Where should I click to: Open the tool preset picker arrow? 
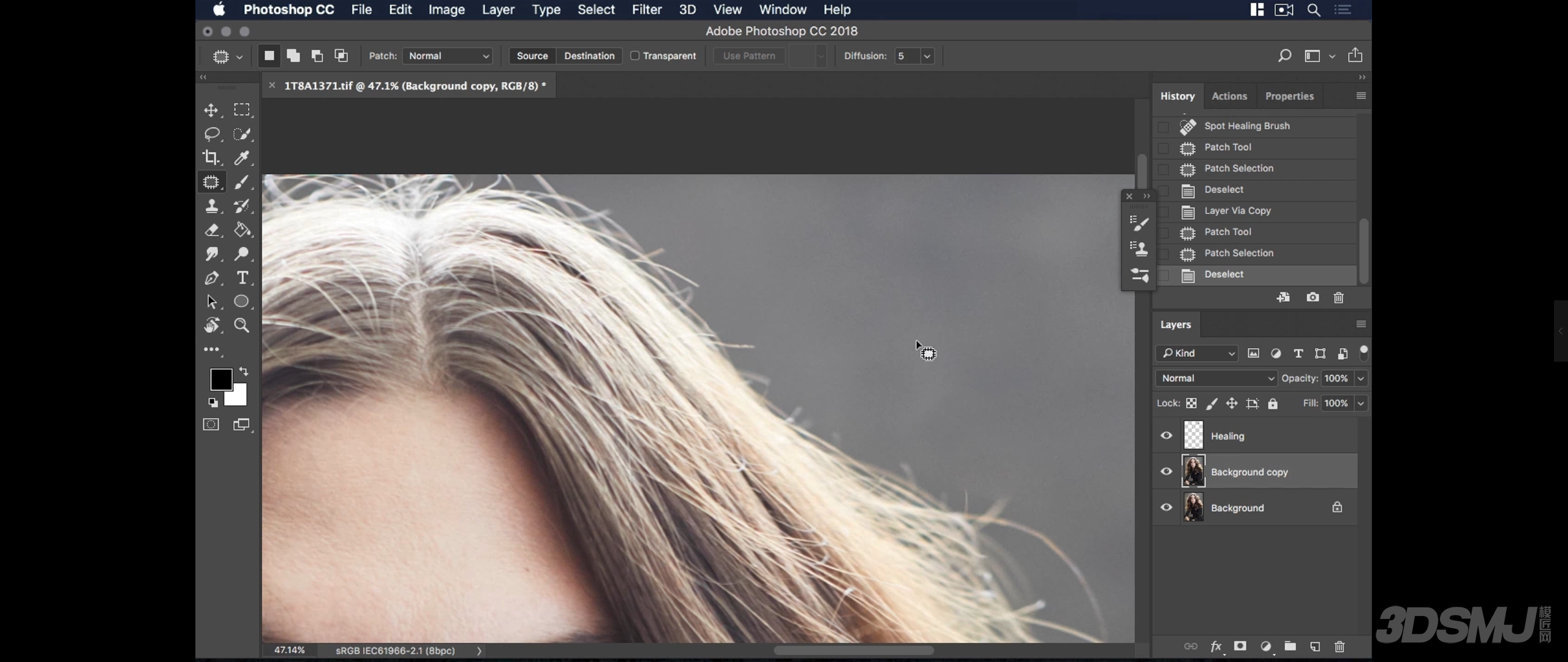(x=239, y=56)
